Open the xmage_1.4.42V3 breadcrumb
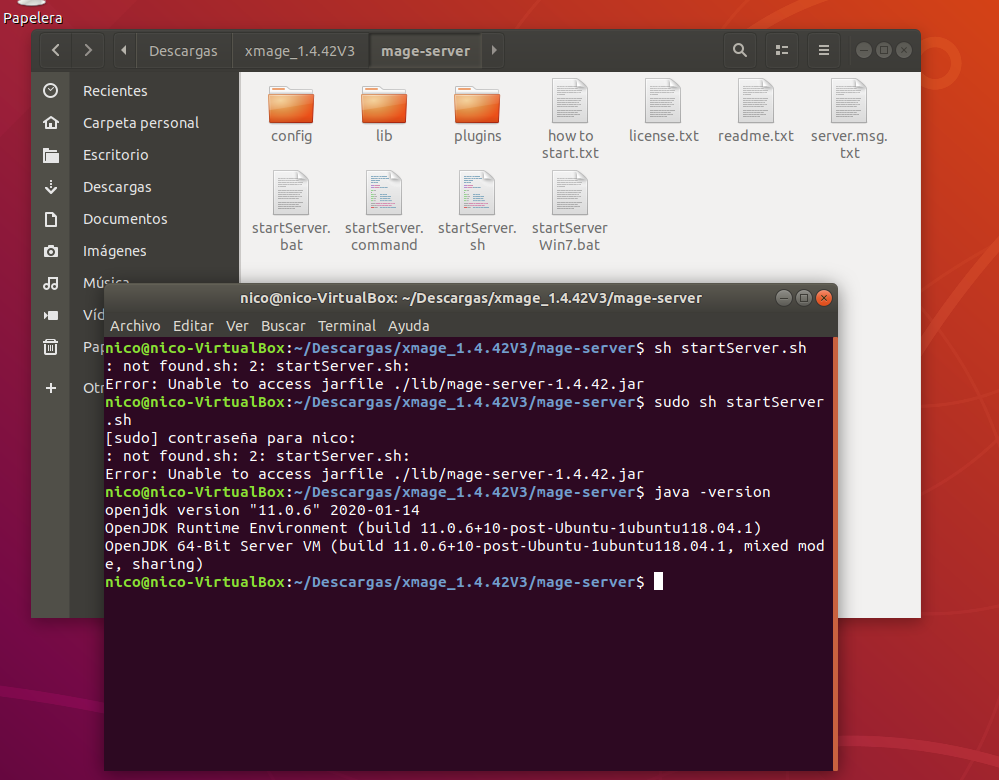The image size is (999, 780). 299,51
